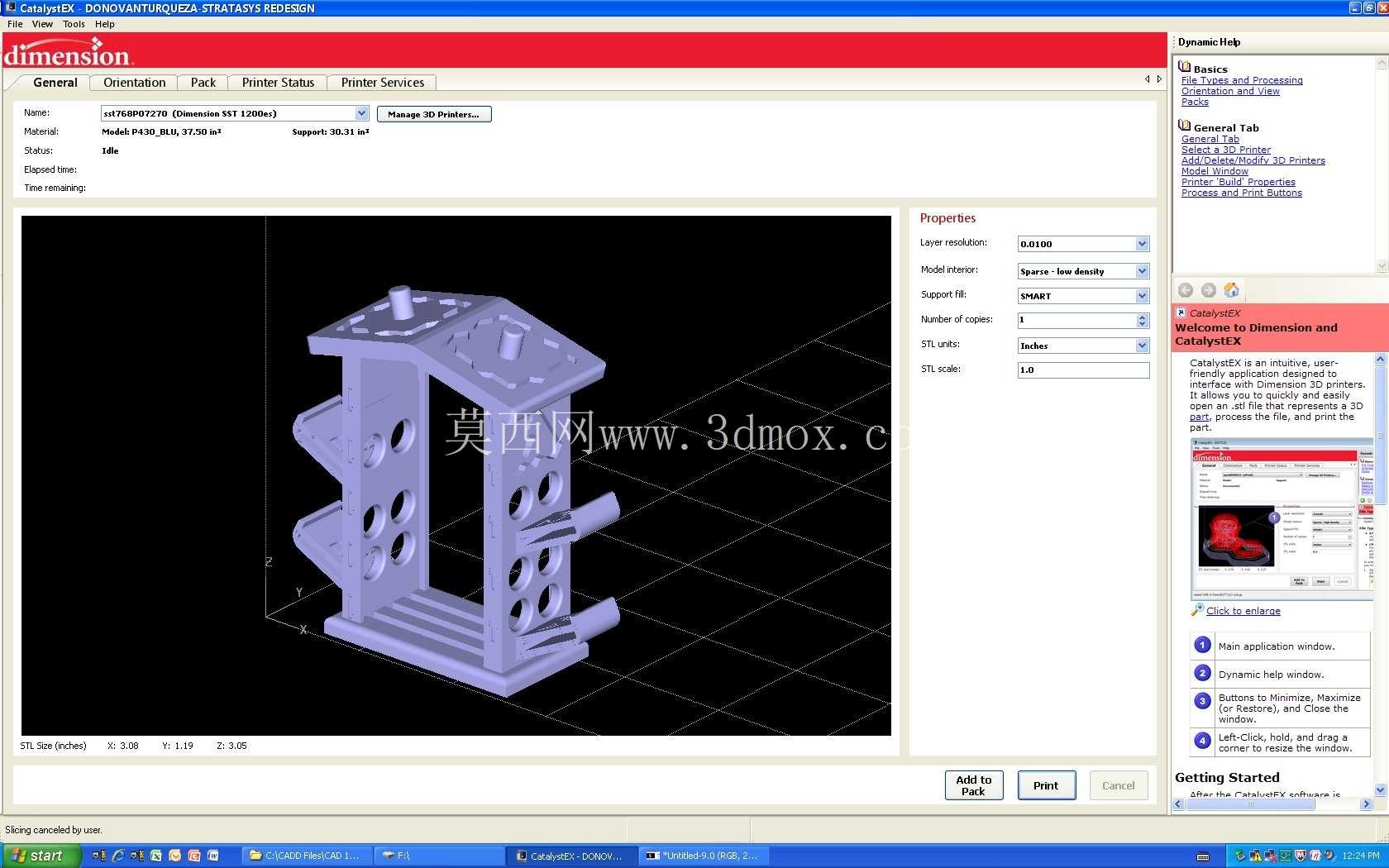Open Internet Explorer from Quick Launch
This screenshot has width=1389, height=868.
pyautogui.click(x=117, y=856)
